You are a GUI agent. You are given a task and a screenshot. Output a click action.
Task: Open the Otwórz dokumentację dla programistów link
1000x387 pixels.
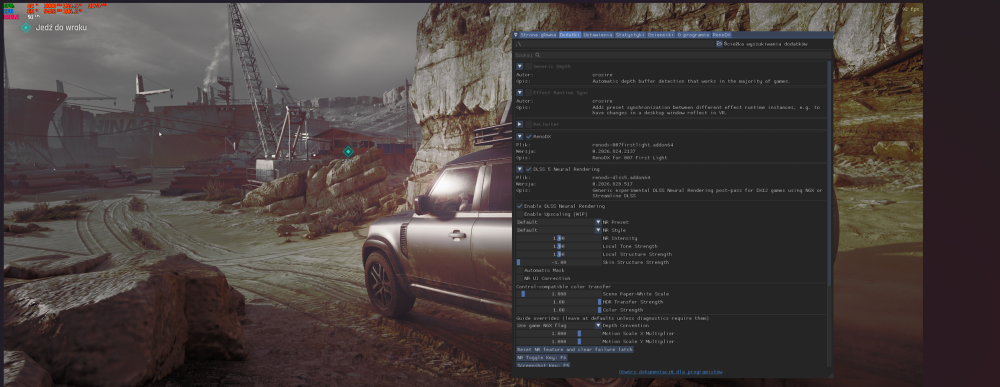(x=670, y=372)
